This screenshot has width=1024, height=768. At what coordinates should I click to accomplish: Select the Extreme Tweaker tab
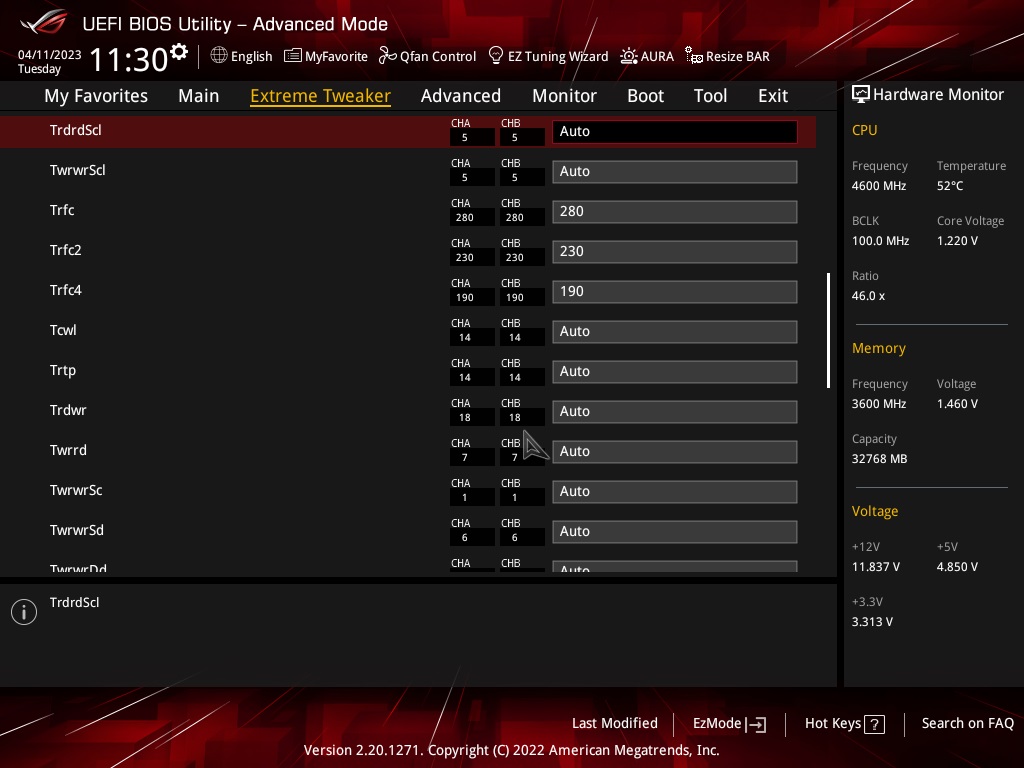coord(320,96)
